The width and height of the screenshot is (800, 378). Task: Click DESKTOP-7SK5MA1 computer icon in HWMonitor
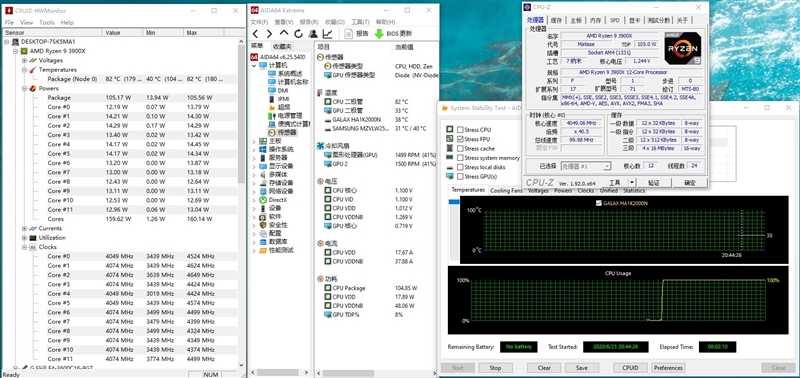[x=15, y=41]
